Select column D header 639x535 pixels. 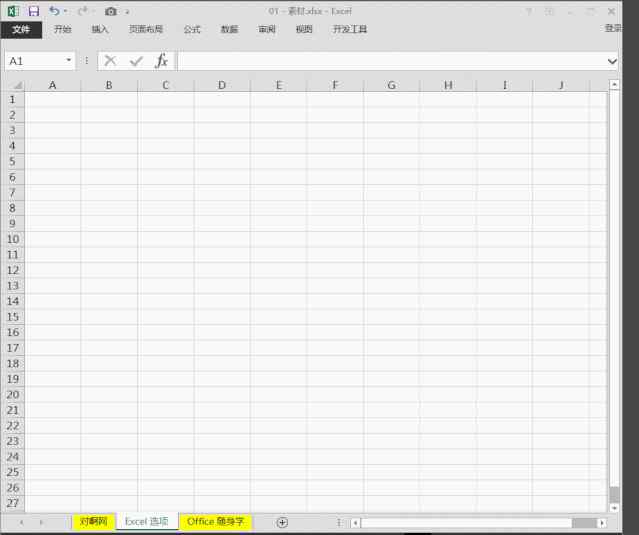click(222, 85)
